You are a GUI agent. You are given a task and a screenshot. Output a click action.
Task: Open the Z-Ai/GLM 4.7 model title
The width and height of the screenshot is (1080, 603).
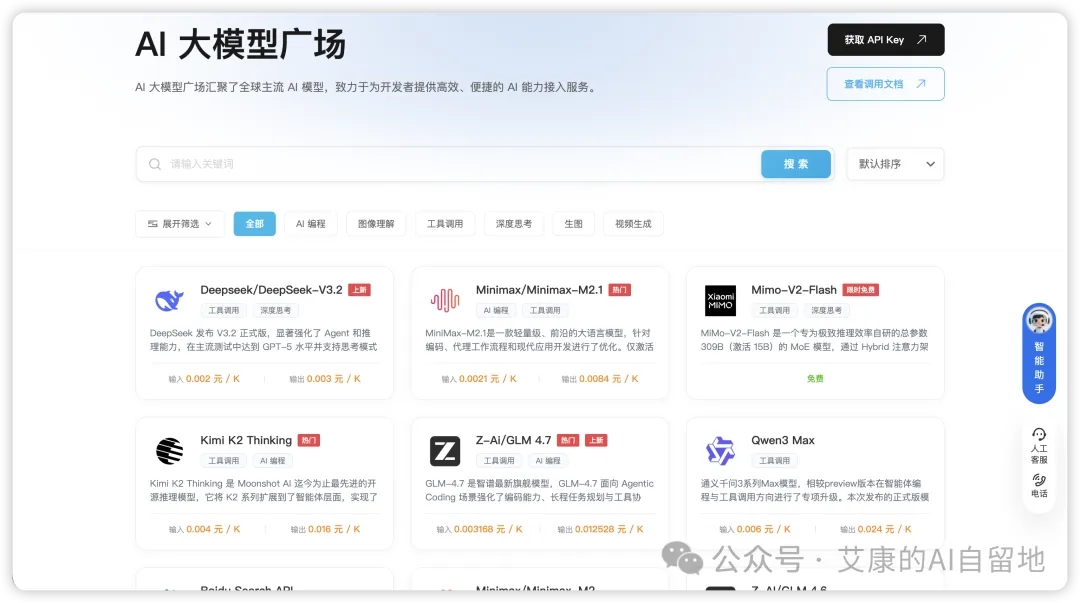(x=514, y=440)
